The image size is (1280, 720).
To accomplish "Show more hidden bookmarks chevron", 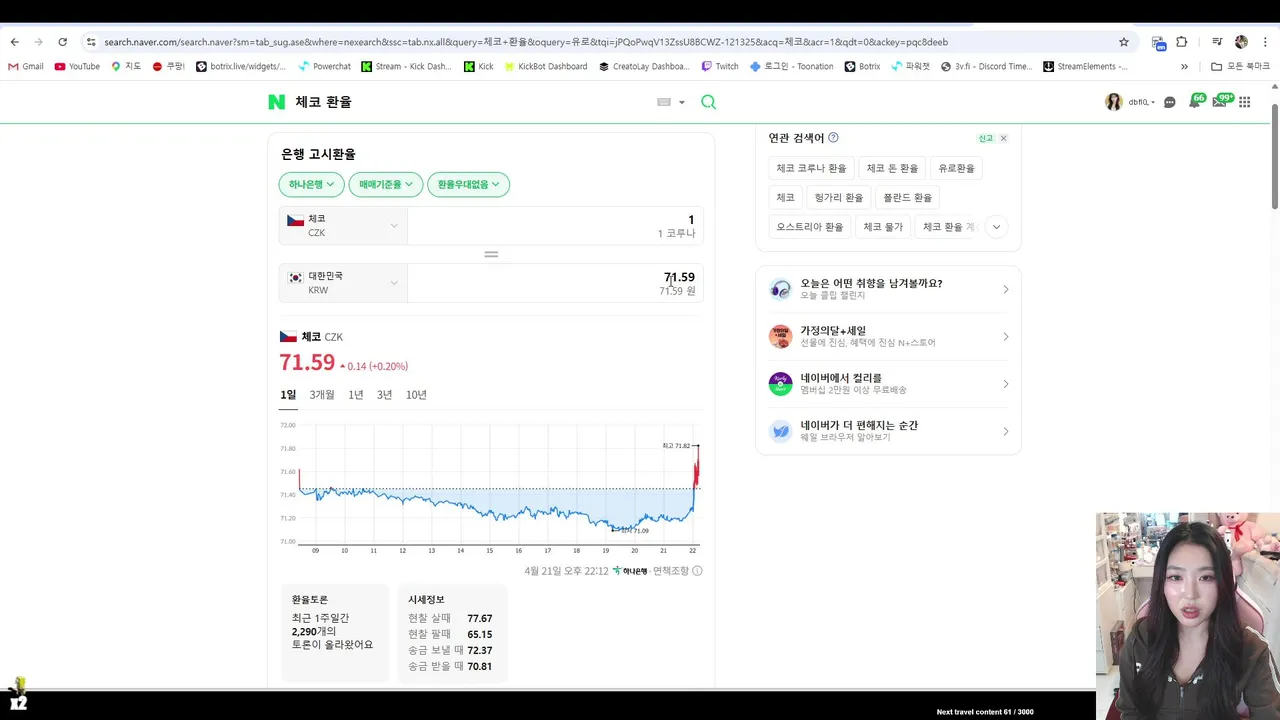I will click(x=1184, y=66).
